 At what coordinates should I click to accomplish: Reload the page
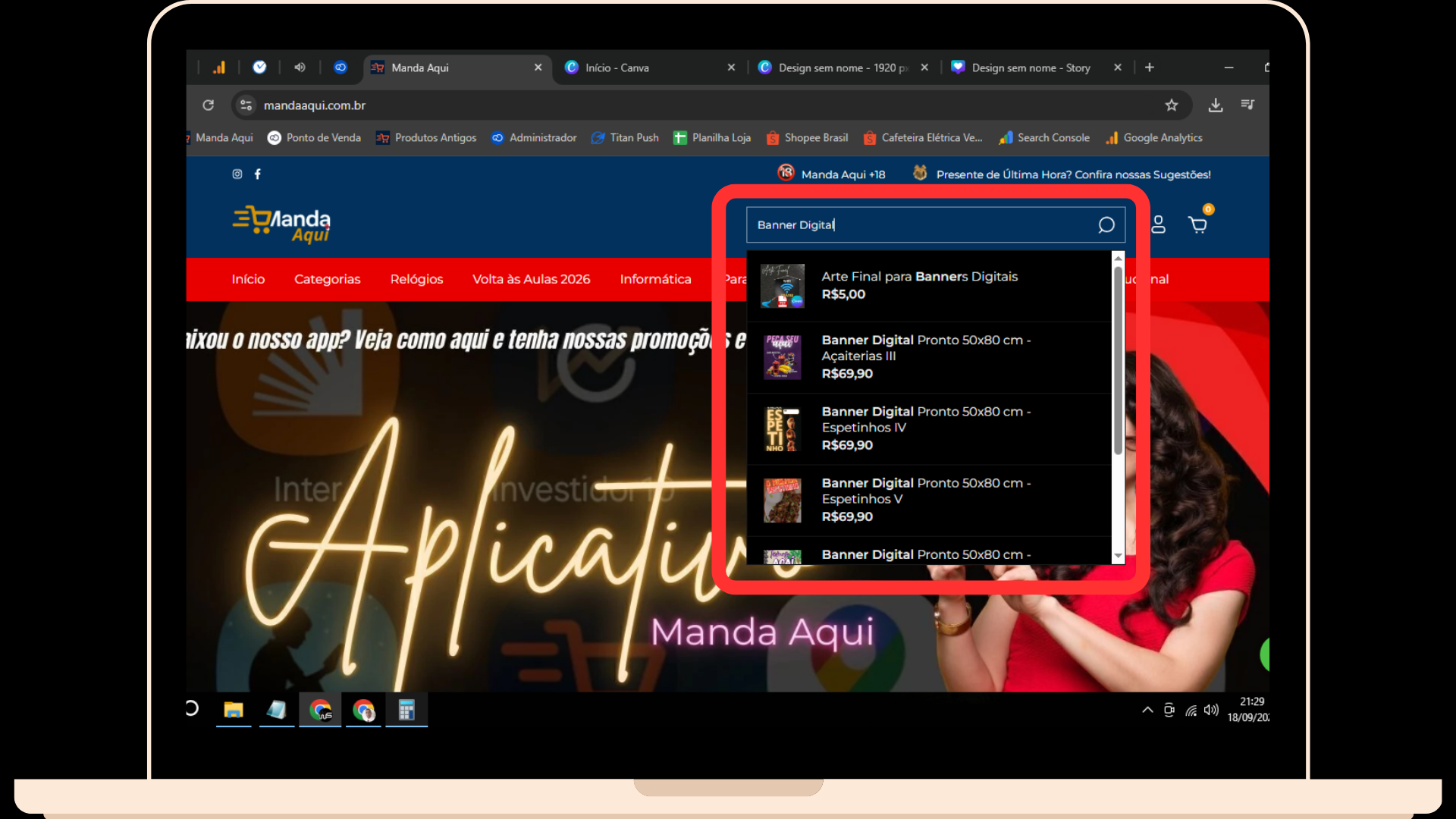click(x=209, y=105)
